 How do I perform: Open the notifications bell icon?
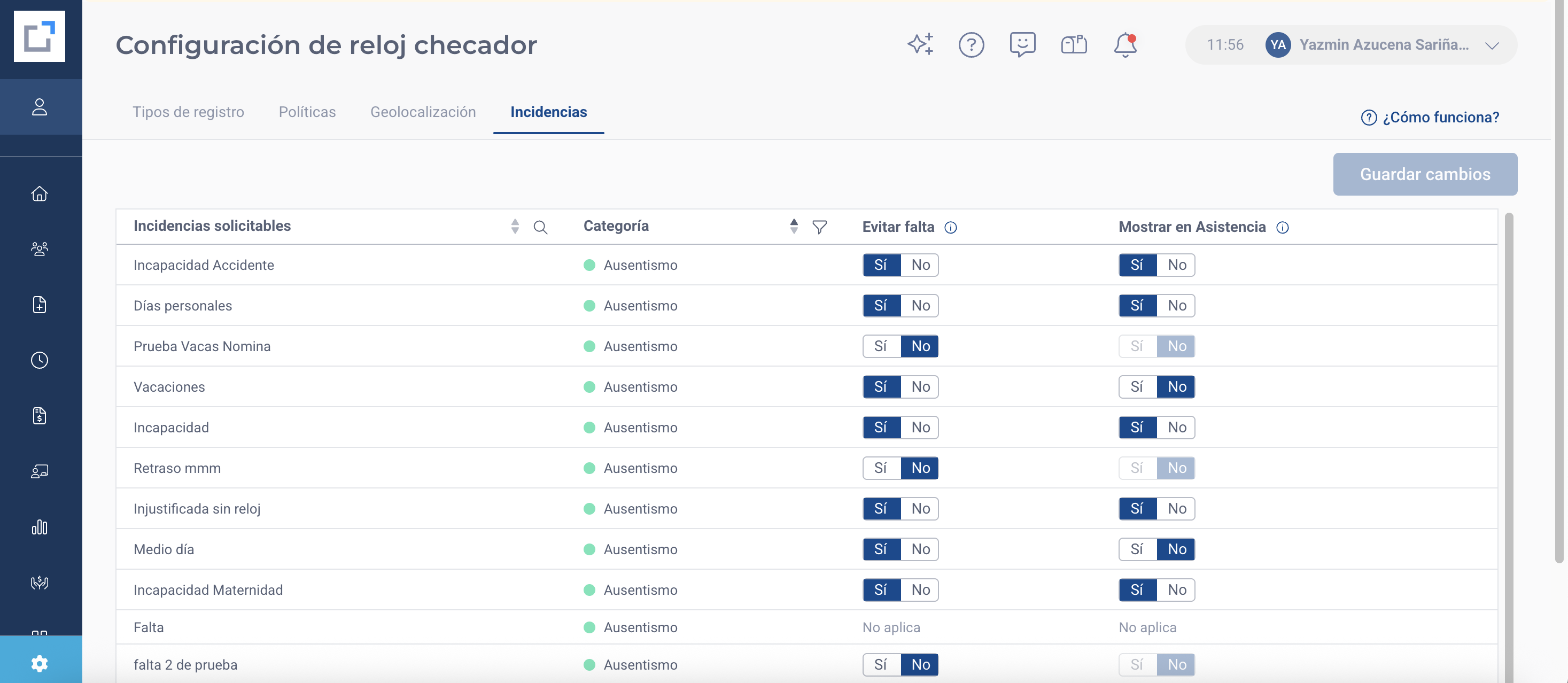(x=1125, y=44)
